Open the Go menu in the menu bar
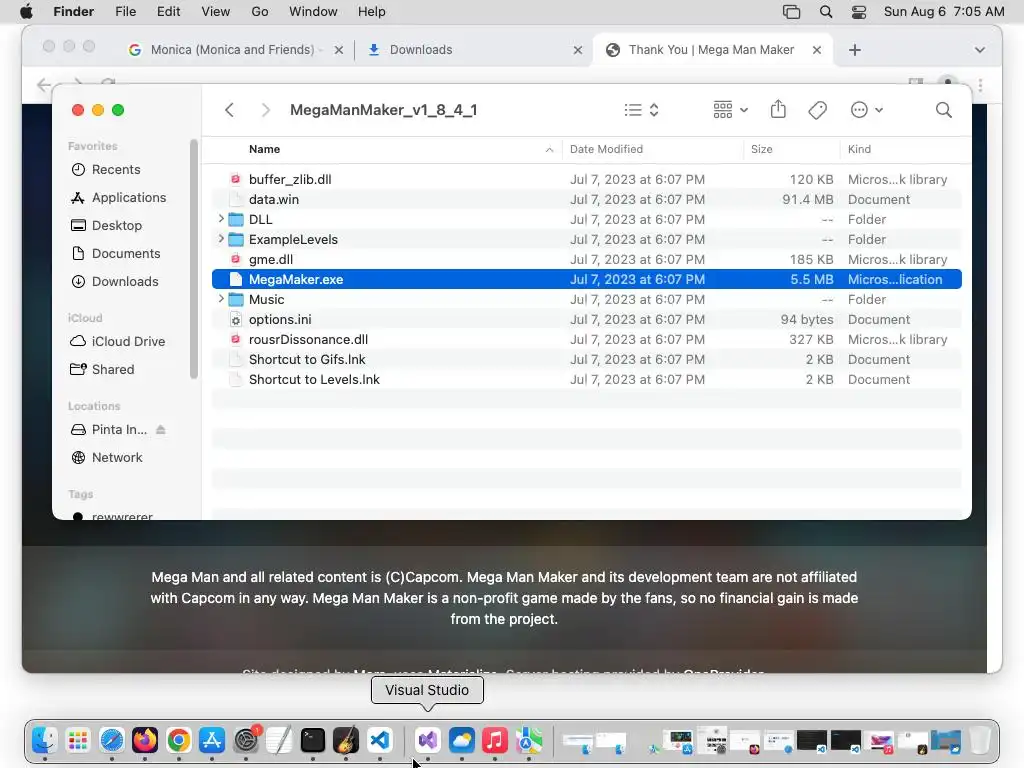 click(259, 12)
